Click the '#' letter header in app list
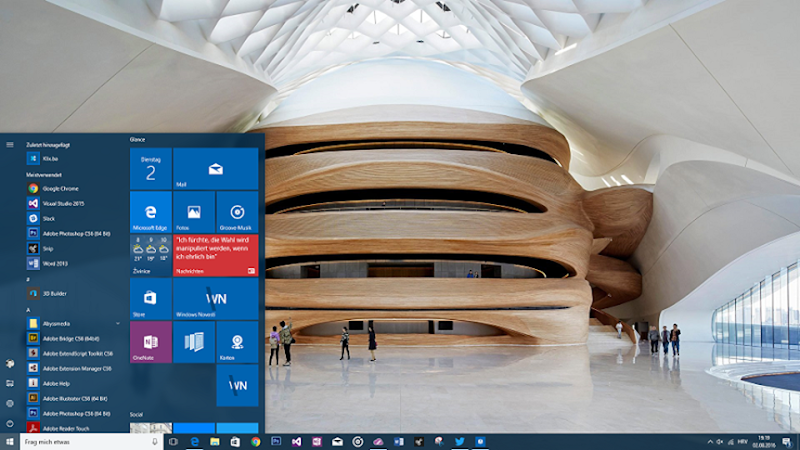 (x=28, y=279)
